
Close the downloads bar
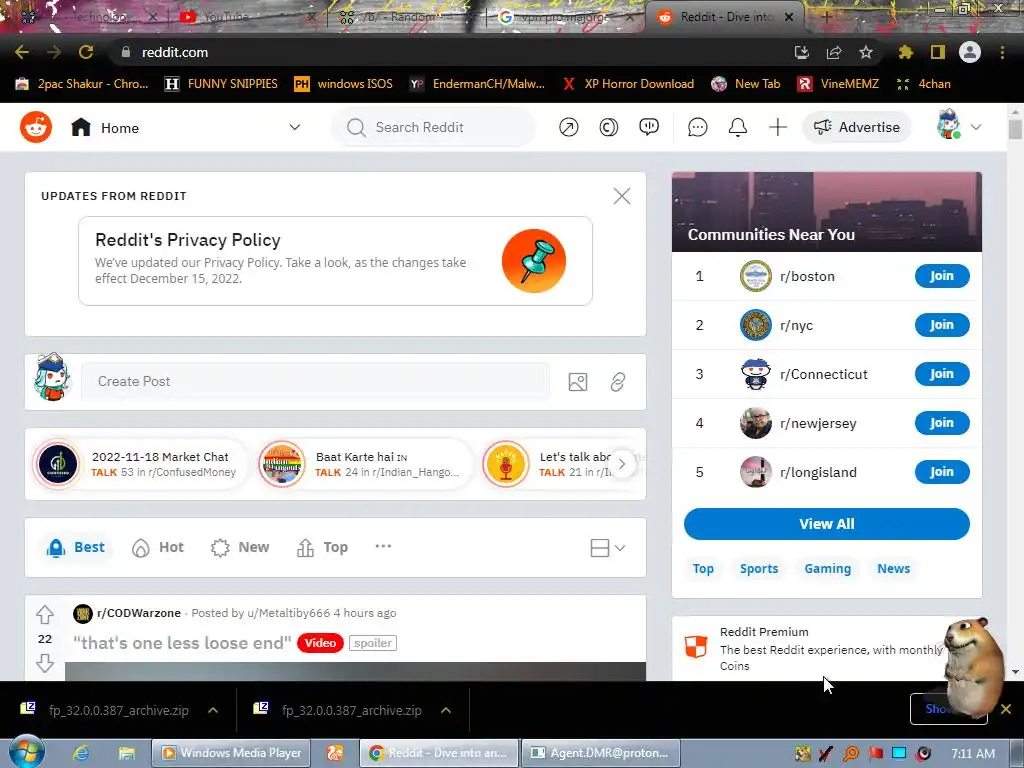pyautogui.click(x=1006, y=709)
